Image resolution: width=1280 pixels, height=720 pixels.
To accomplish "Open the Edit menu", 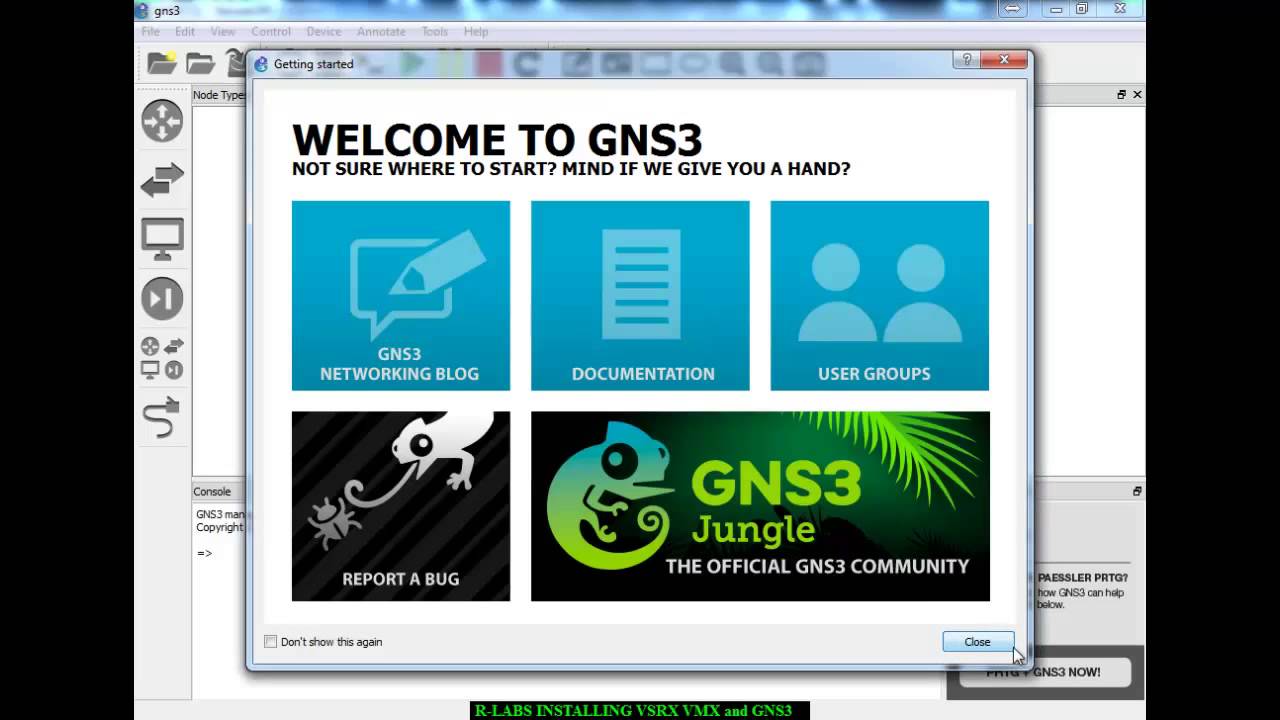I will tap(185, 31).
